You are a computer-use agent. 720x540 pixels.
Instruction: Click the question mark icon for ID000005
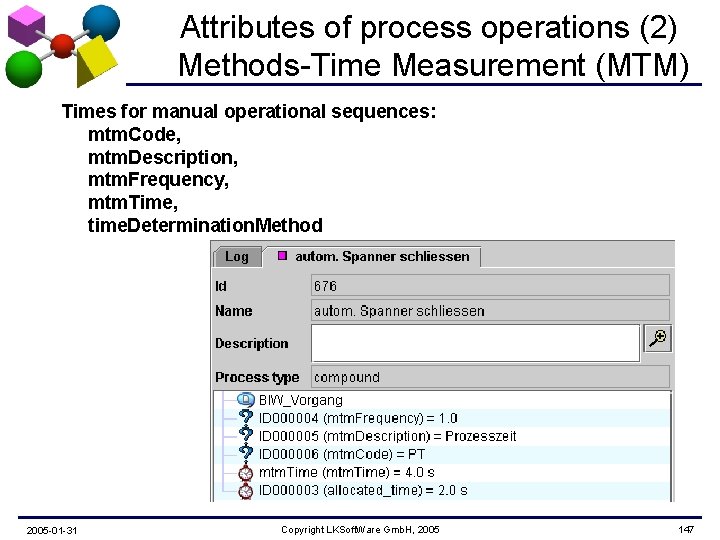246,436
